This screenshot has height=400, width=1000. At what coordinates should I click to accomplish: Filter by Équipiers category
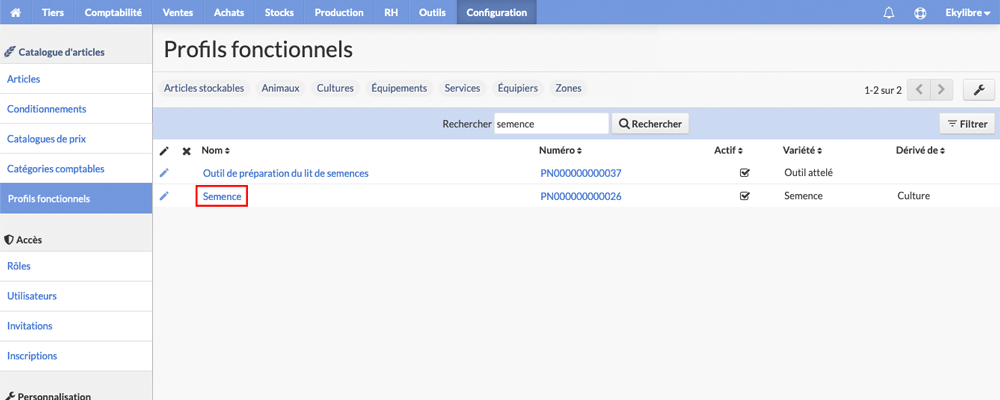pyautogui.click(x=518, y=88)
